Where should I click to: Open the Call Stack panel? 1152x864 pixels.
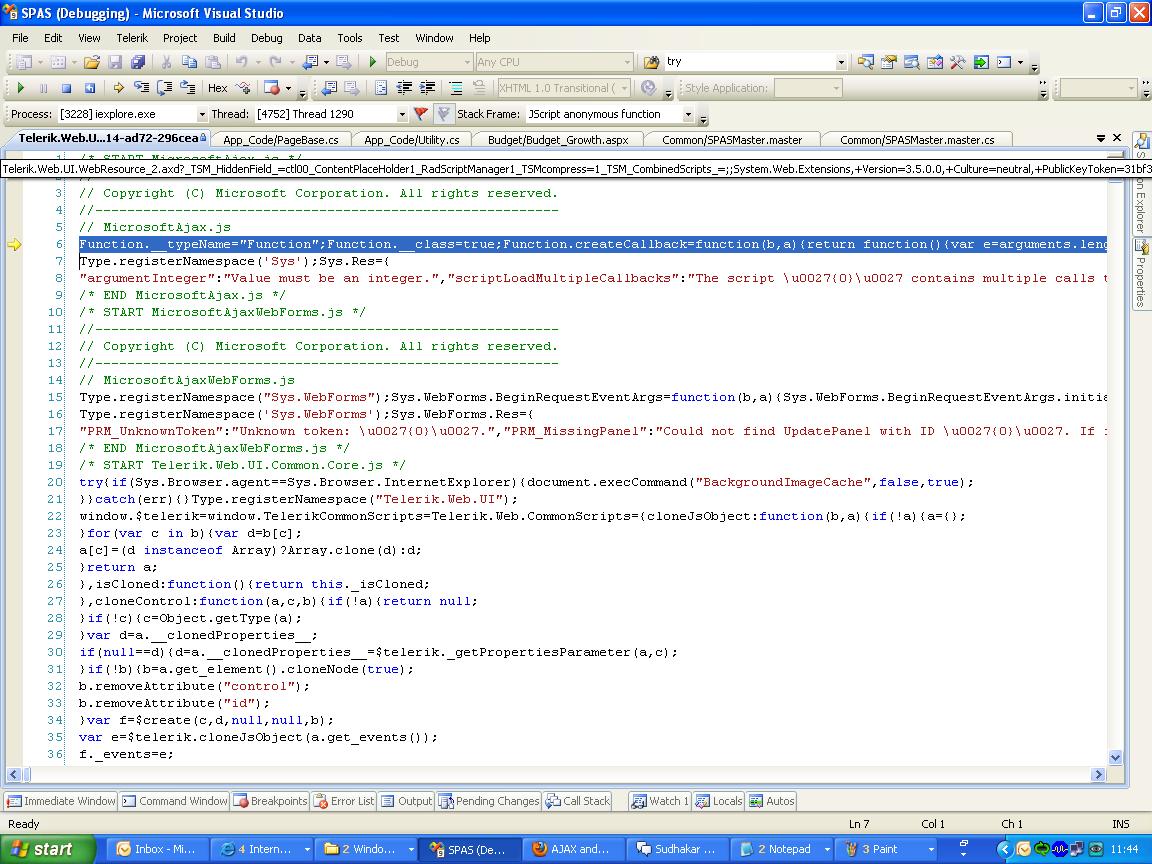(x=578, y=801)
